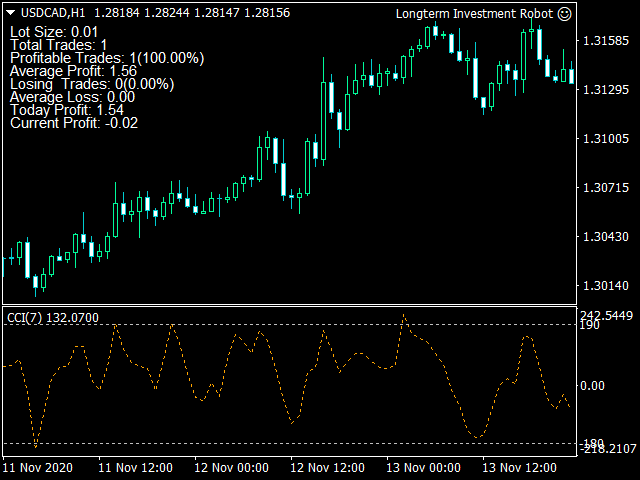This screenshot has width=640, height=480.
Task: Click 'Profitable Trades: 1(100.00%)' text
Action: point(107,58)
